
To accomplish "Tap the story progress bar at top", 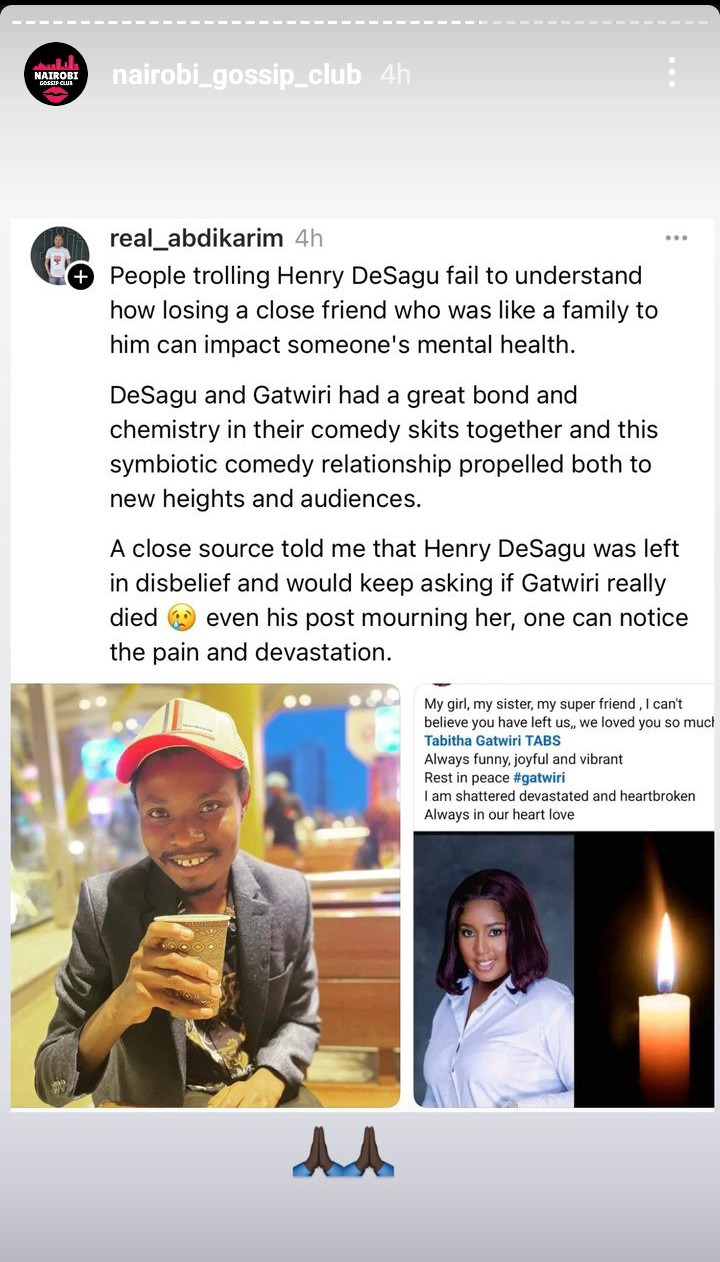I will tap(360, 22).
